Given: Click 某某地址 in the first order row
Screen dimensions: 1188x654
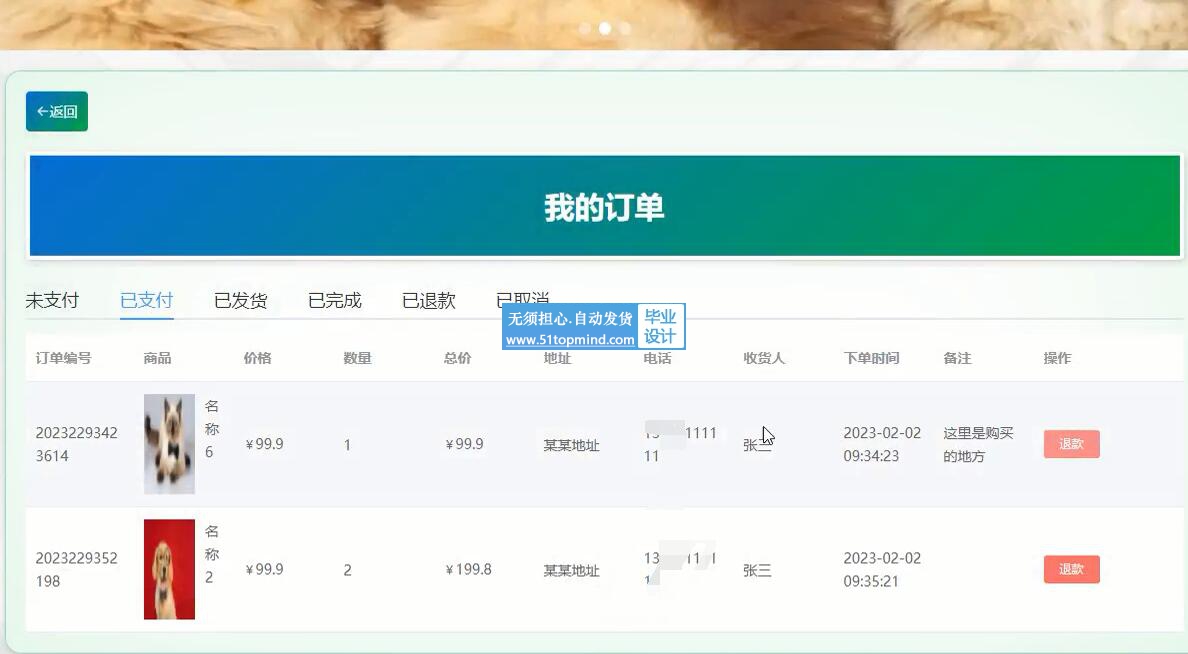Looking at the screenshot, I should pyautogui.click(x=571, y=445).
